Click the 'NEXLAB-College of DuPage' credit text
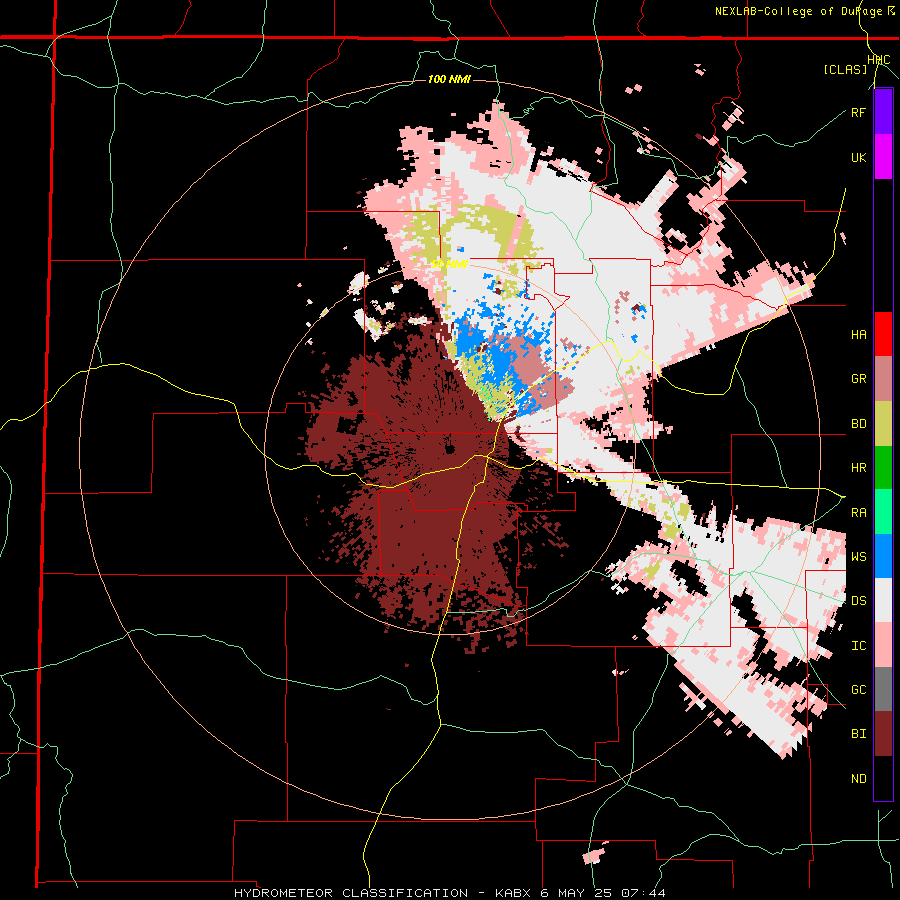Viewport: 900px width, 900px height. [x=798, y=11]
